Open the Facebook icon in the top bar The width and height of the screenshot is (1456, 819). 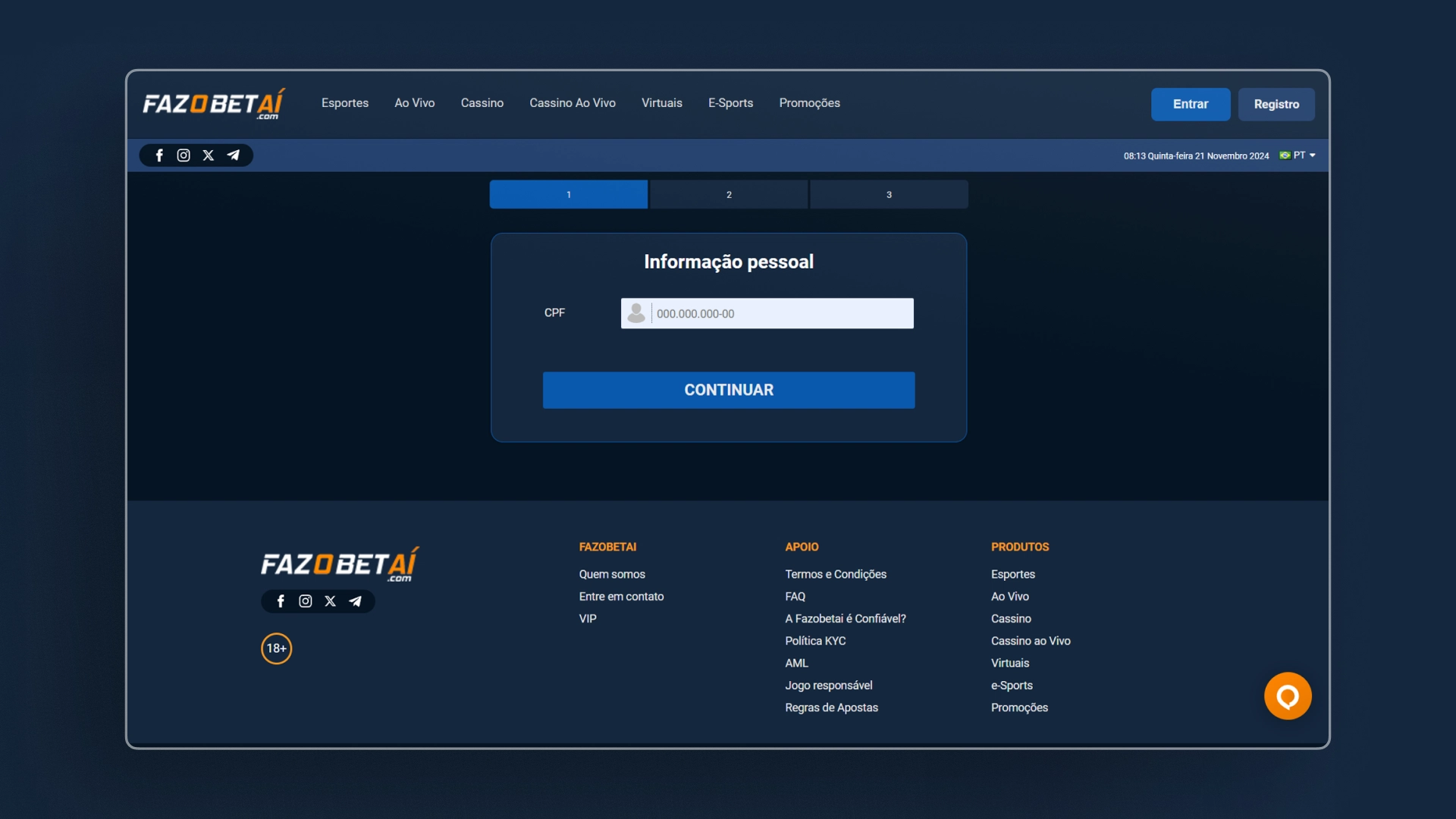point(159,155)
